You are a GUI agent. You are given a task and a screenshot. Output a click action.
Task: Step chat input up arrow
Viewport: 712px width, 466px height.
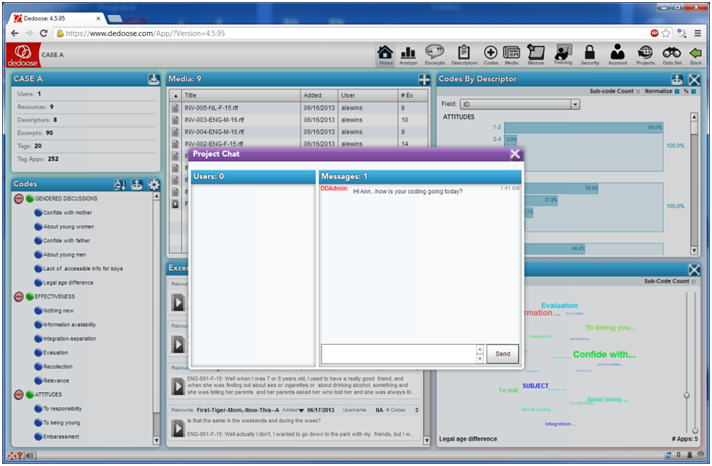point(480,349)
